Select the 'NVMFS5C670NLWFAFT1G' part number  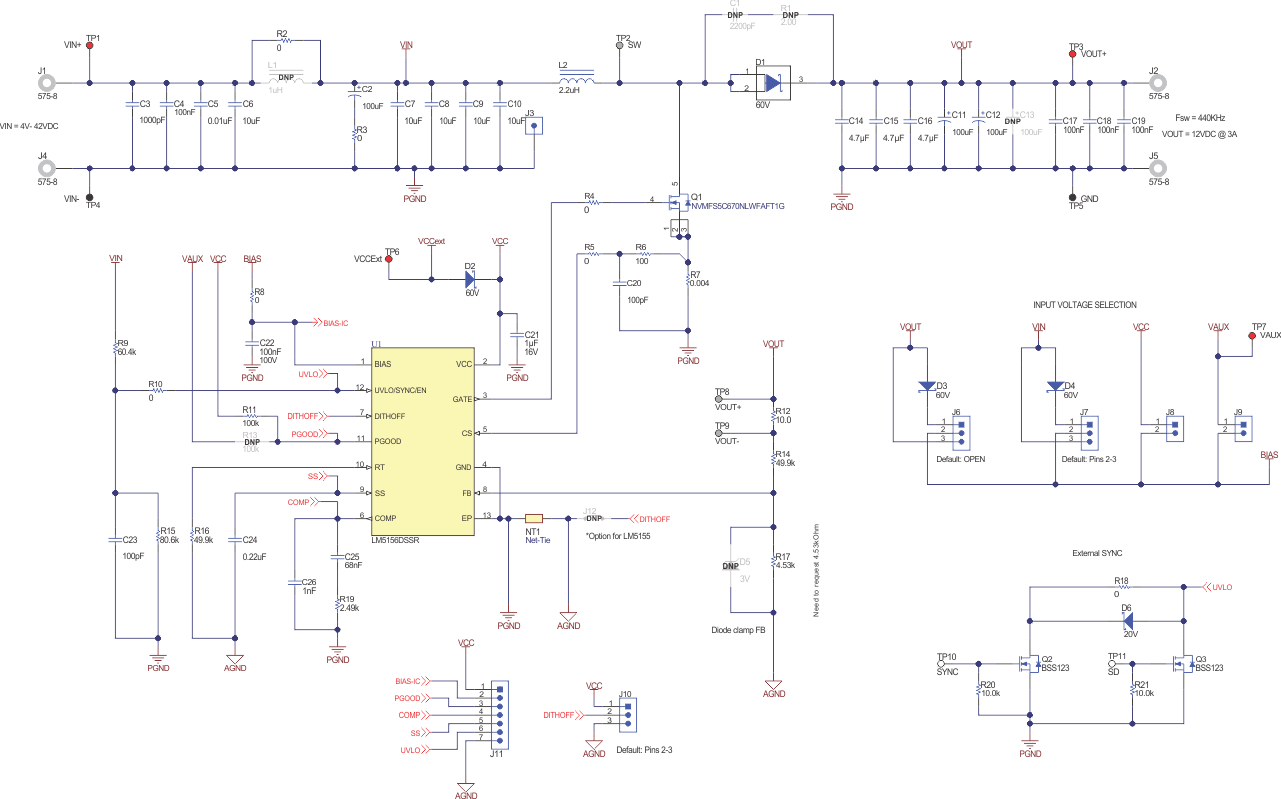738,206
